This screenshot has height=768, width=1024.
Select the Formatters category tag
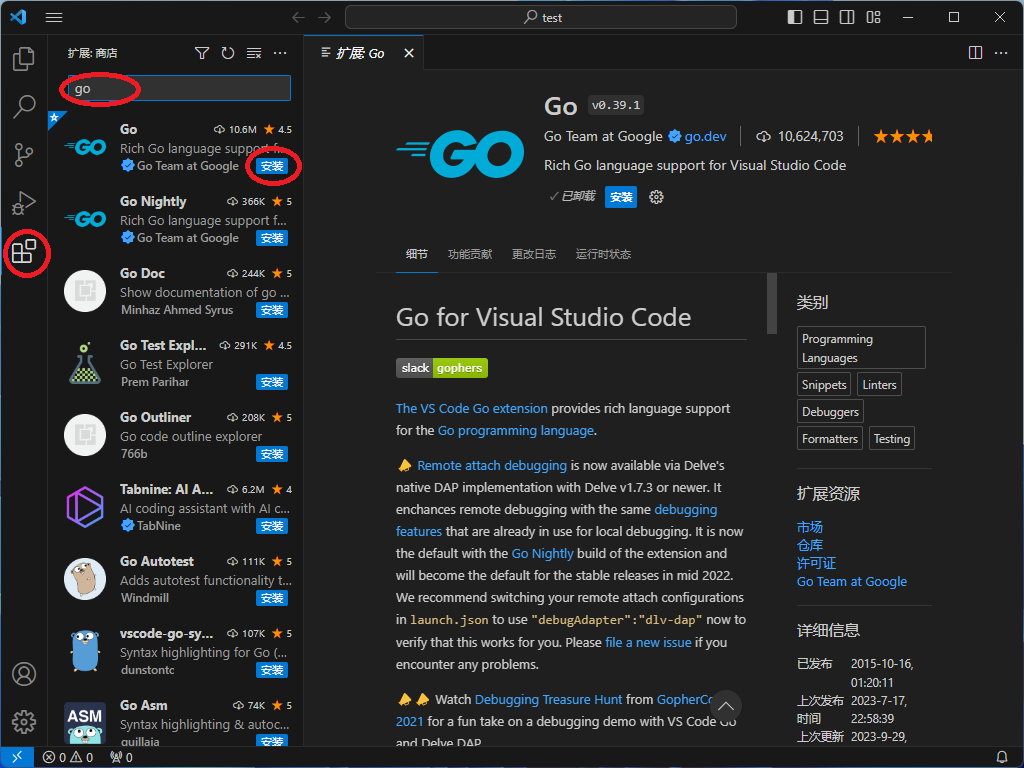point(830,439)
